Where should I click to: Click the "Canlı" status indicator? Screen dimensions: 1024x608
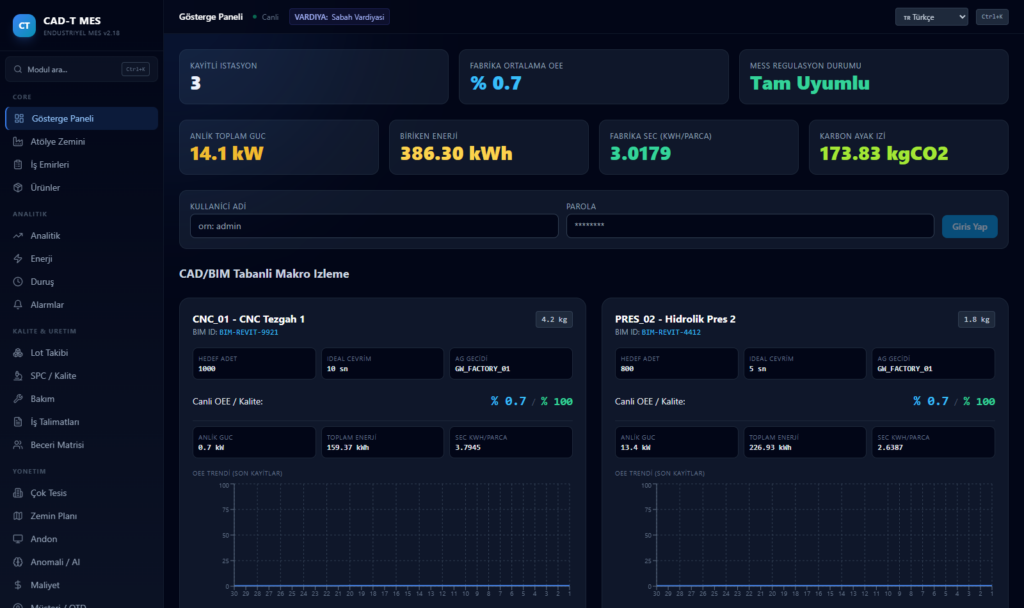click(x=266, y=17)
